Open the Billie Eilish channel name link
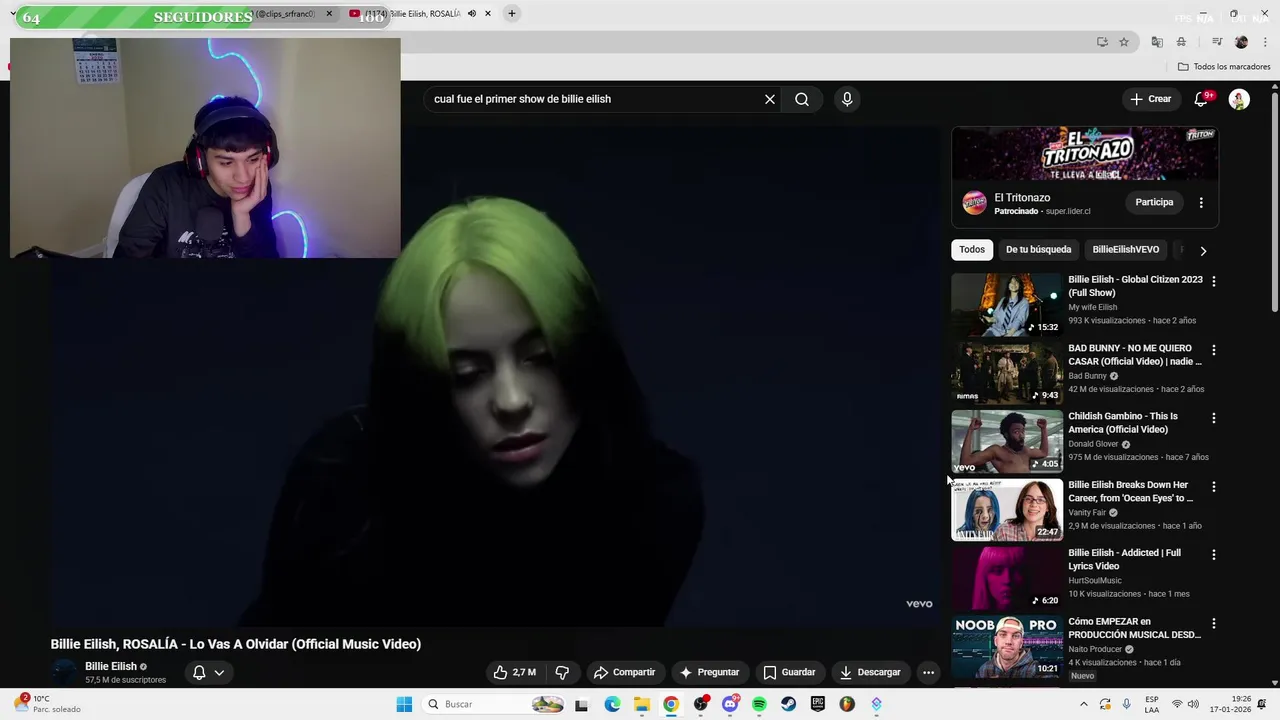 [x=111, y=666]
